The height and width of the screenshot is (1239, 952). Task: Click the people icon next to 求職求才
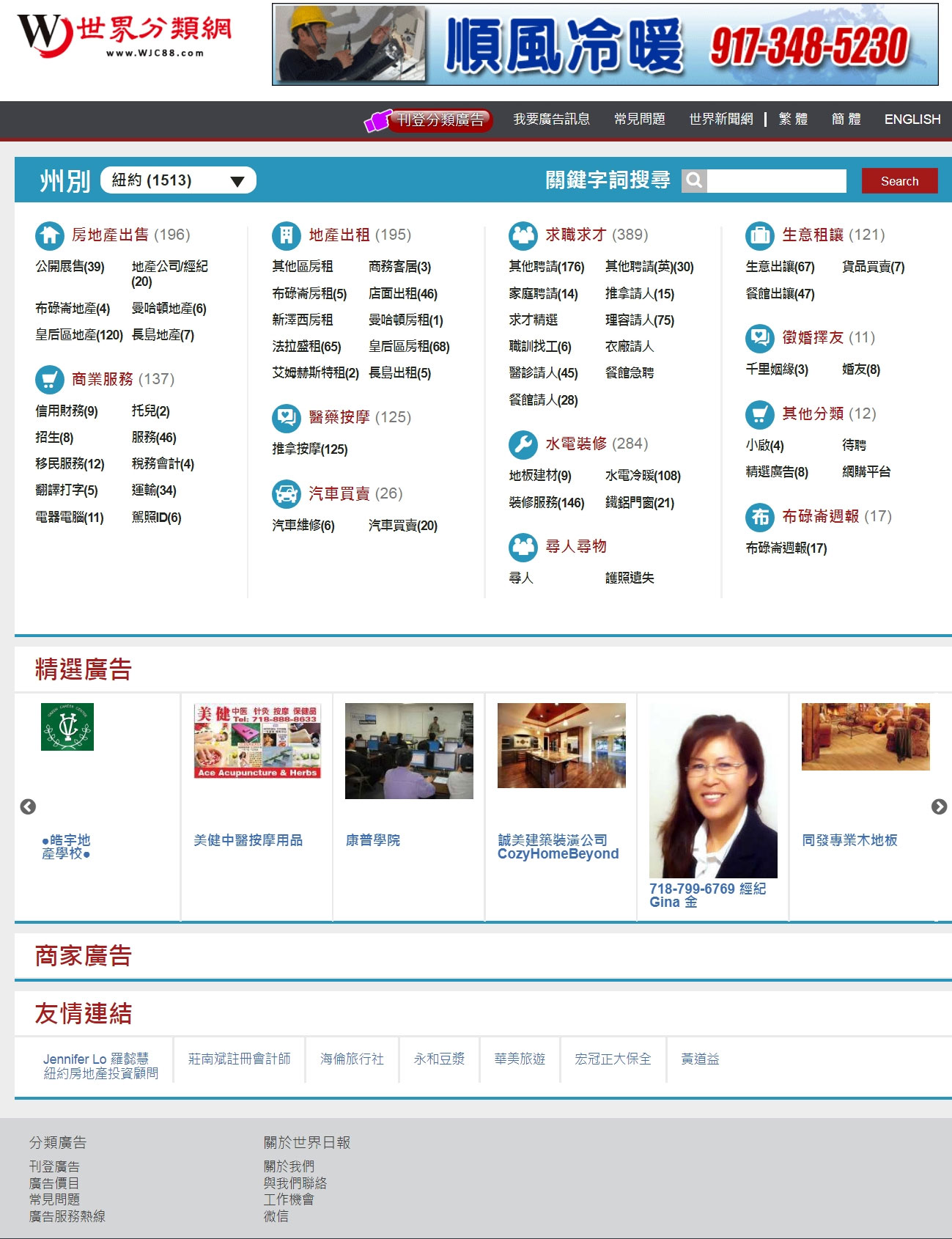pos(523,235)
